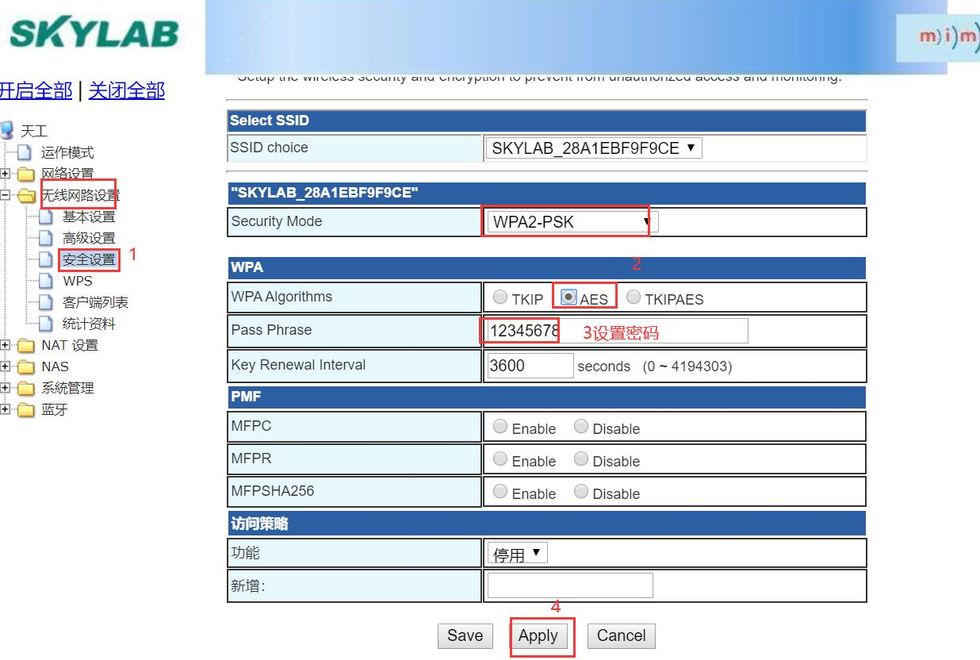Click the 开启全部 link
The height and width of the screenshot is (660, 980).
coord(36,91)
